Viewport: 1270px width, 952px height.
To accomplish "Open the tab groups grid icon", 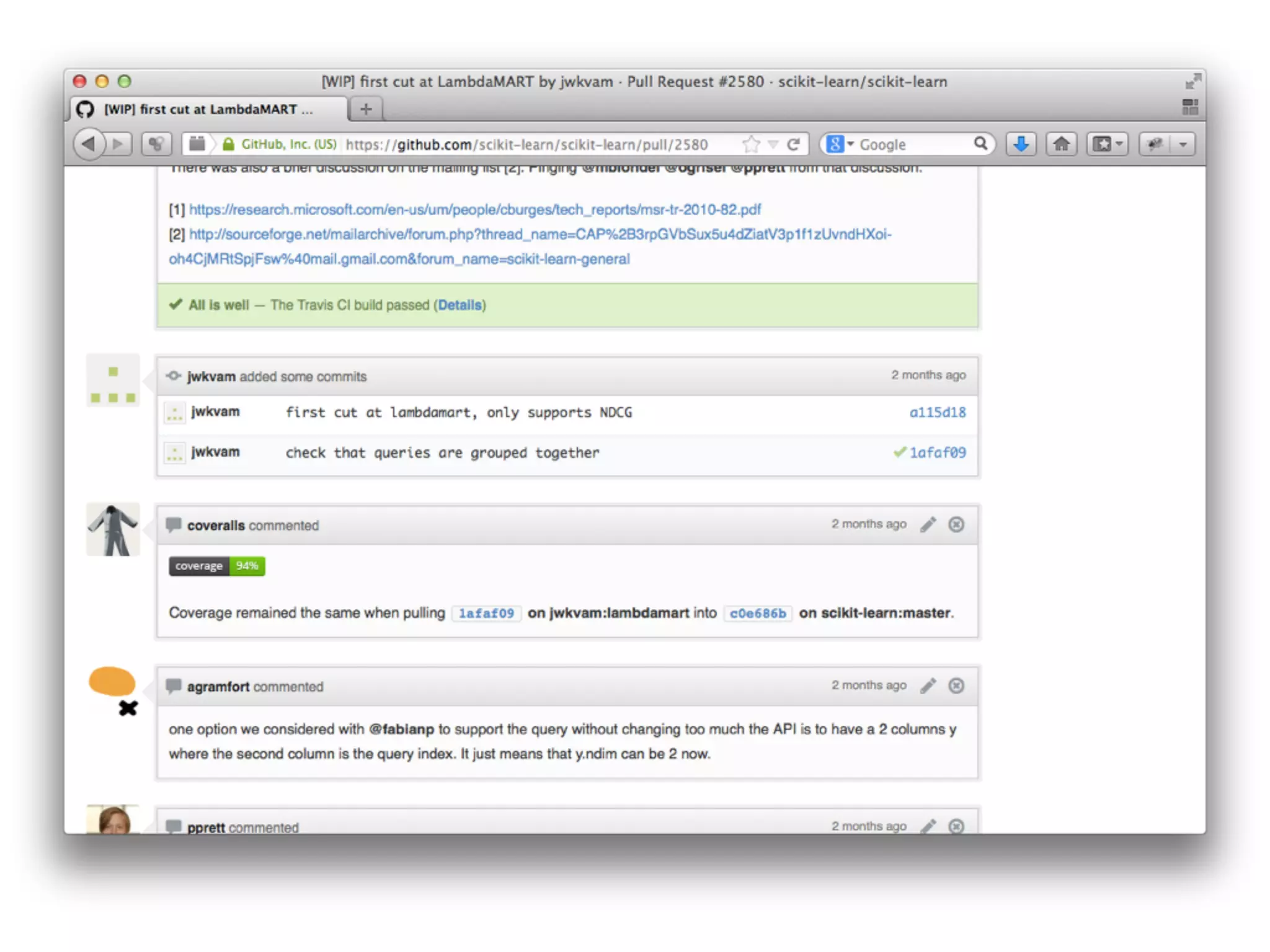I will [1189, 107].
